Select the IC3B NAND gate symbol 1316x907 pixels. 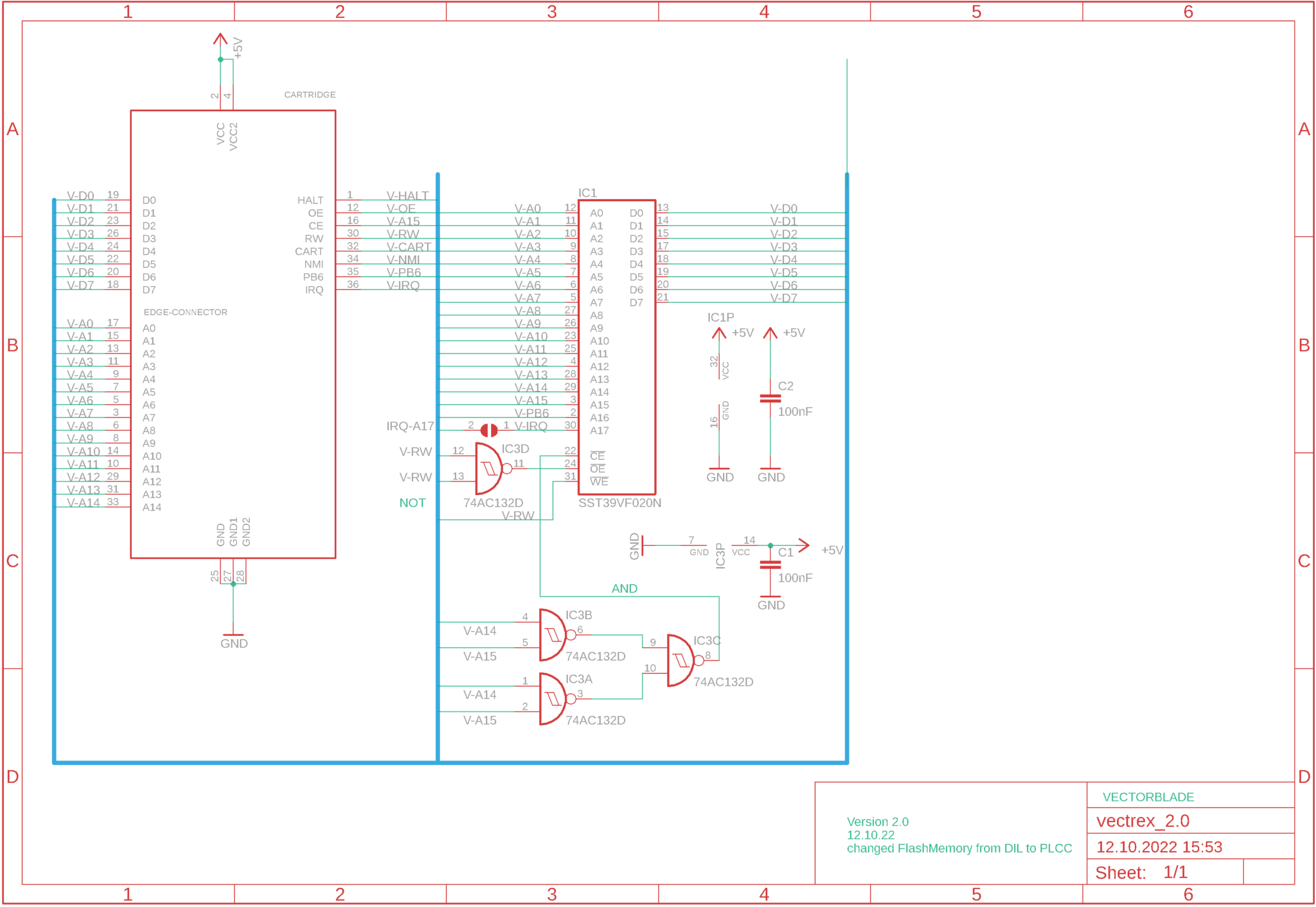coord(553,635)
